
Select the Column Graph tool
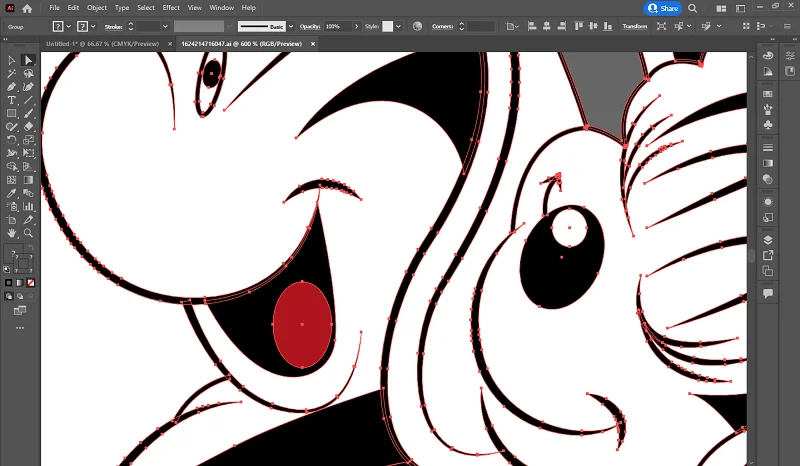coord(29,207)
